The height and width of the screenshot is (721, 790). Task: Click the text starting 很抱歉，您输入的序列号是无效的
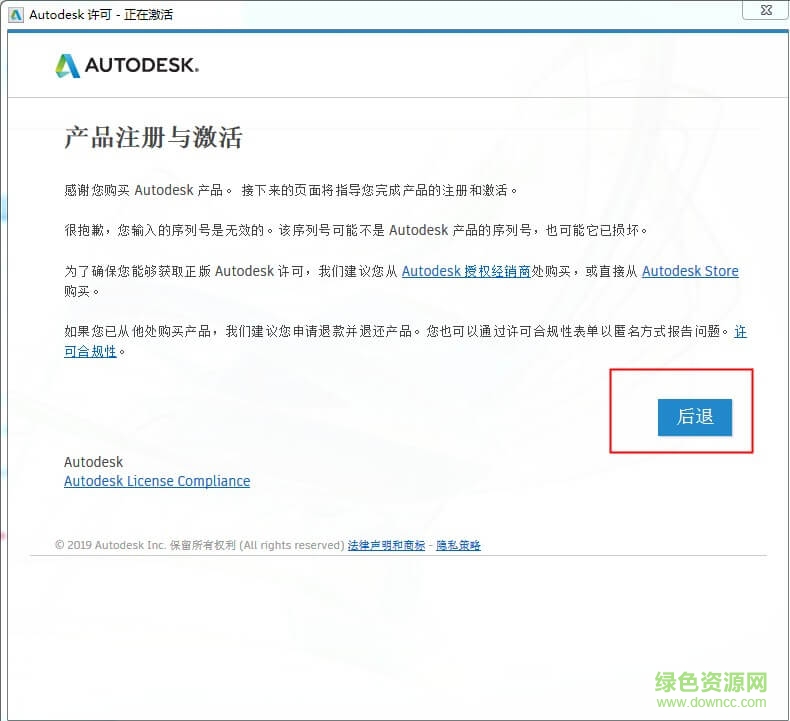pos(356,230)
